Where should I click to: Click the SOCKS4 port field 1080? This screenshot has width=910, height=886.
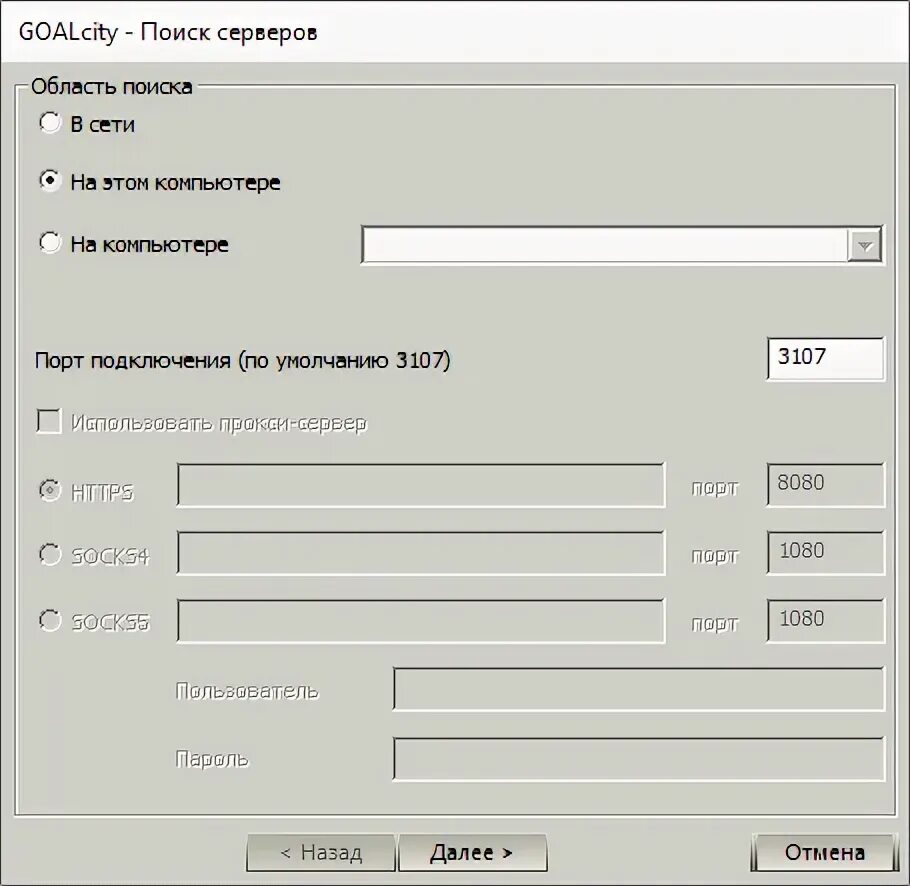pos(825,553)
